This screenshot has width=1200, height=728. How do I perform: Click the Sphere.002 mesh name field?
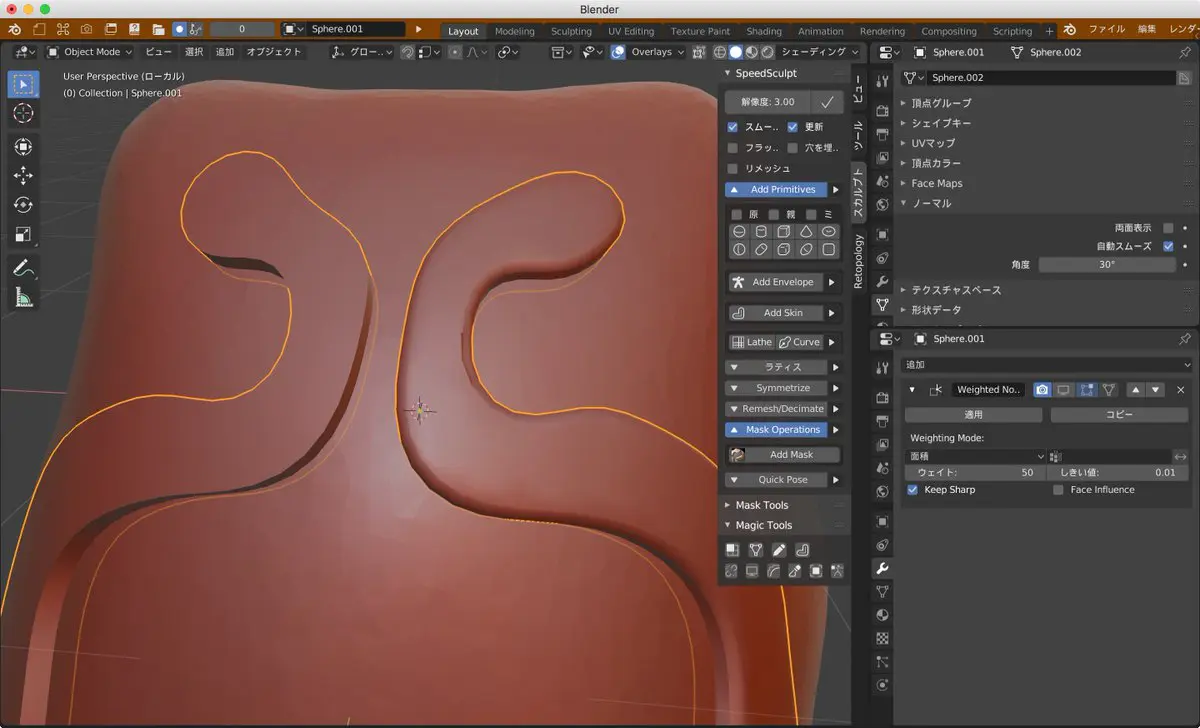pos(1050,78)
